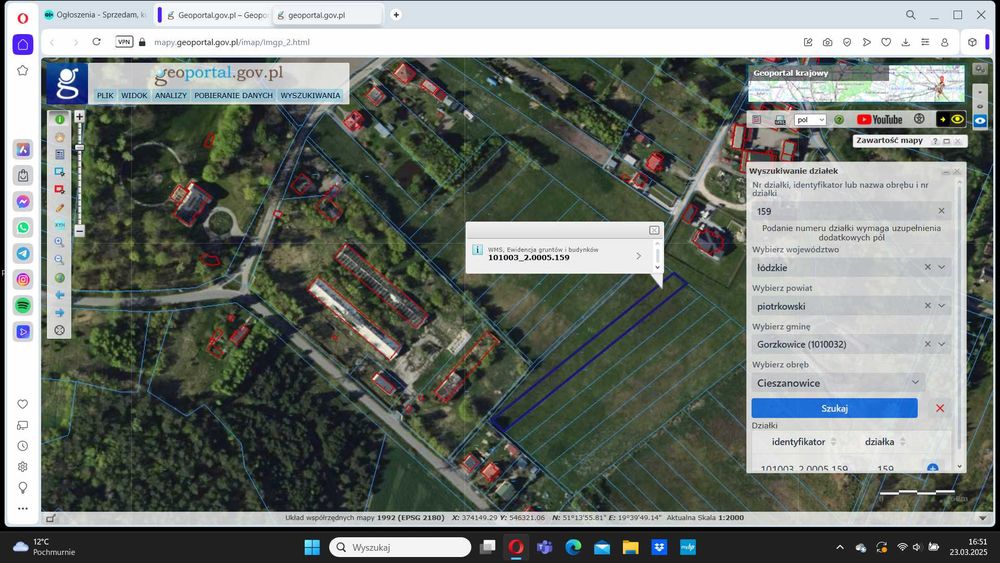
Task: Toggle high contrast yellow eye mode
Action: [951, 119]
